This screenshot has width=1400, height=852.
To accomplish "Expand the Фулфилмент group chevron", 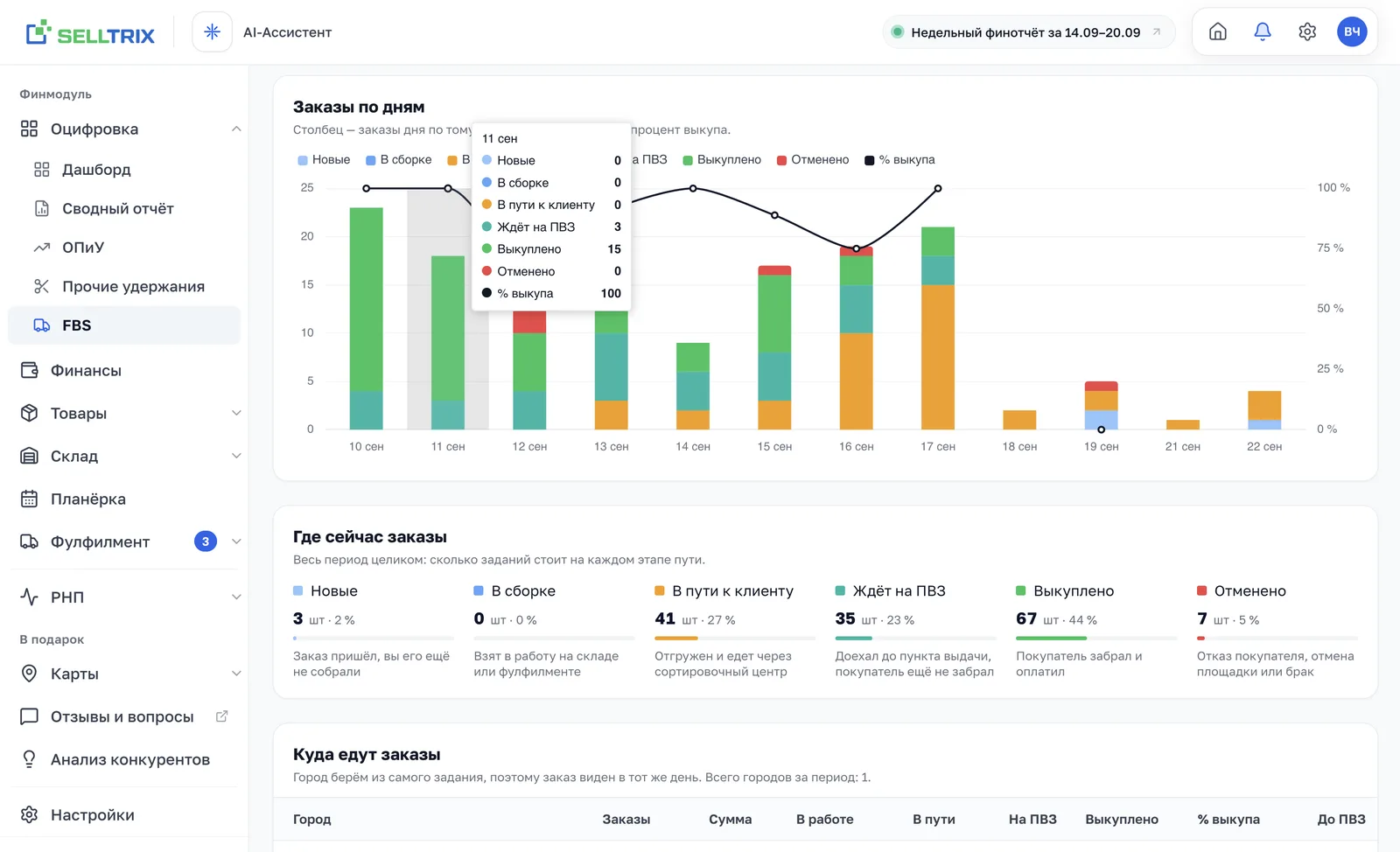I will 236,541.
